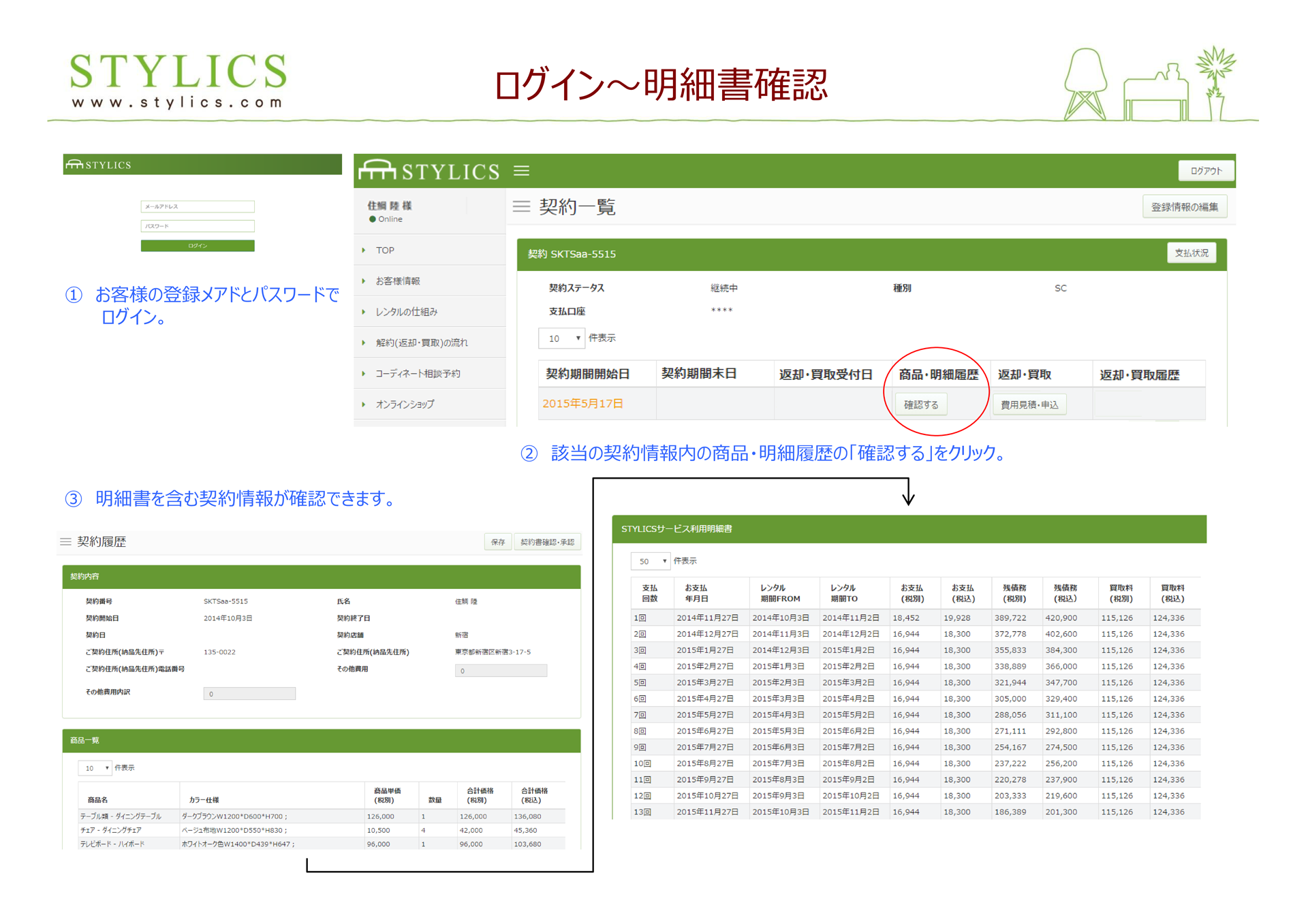Click the テレビボード - ハイボード product row
The image size is (1308, 924).
pos(322,844)
